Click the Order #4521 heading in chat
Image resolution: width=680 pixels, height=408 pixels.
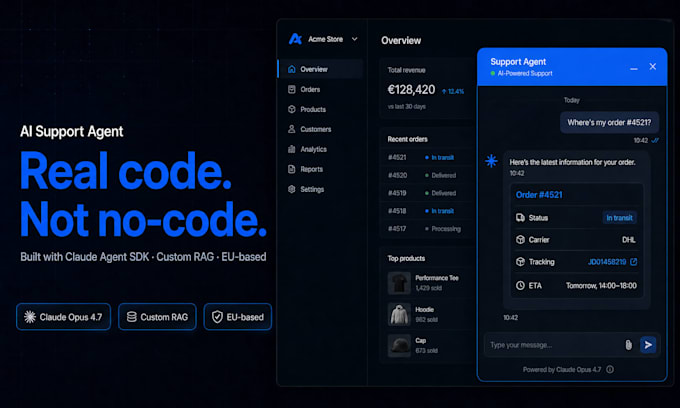pos(539,195)
